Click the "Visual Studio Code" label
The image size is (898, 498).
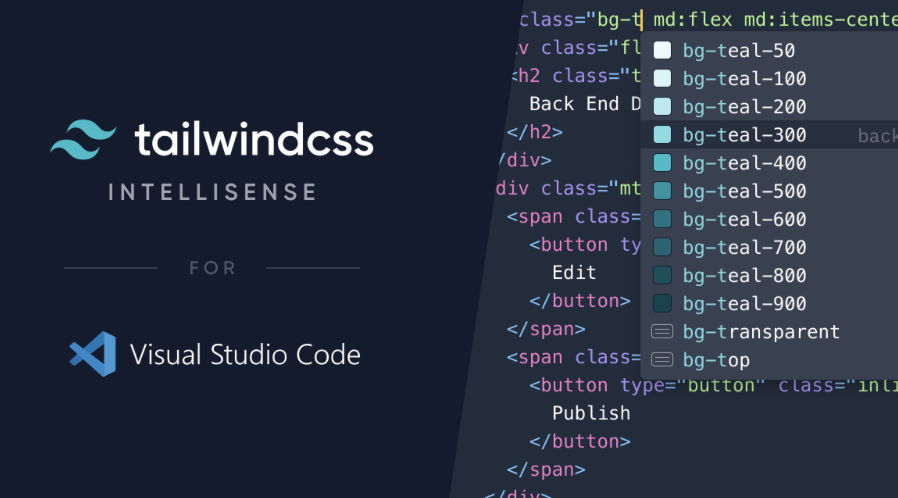point(245,355)
